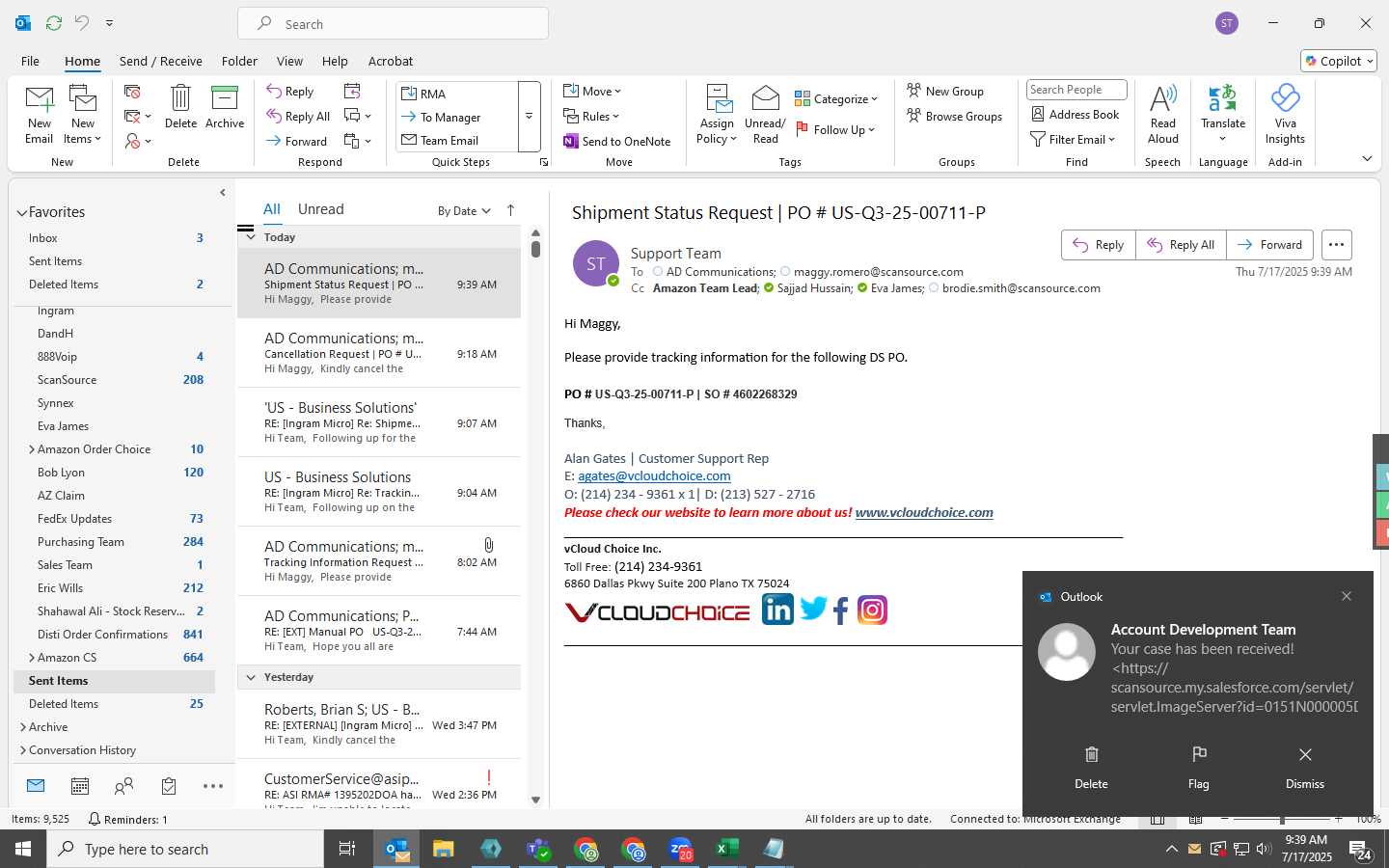
Task: Open the File menu
Action: (30, 61)
